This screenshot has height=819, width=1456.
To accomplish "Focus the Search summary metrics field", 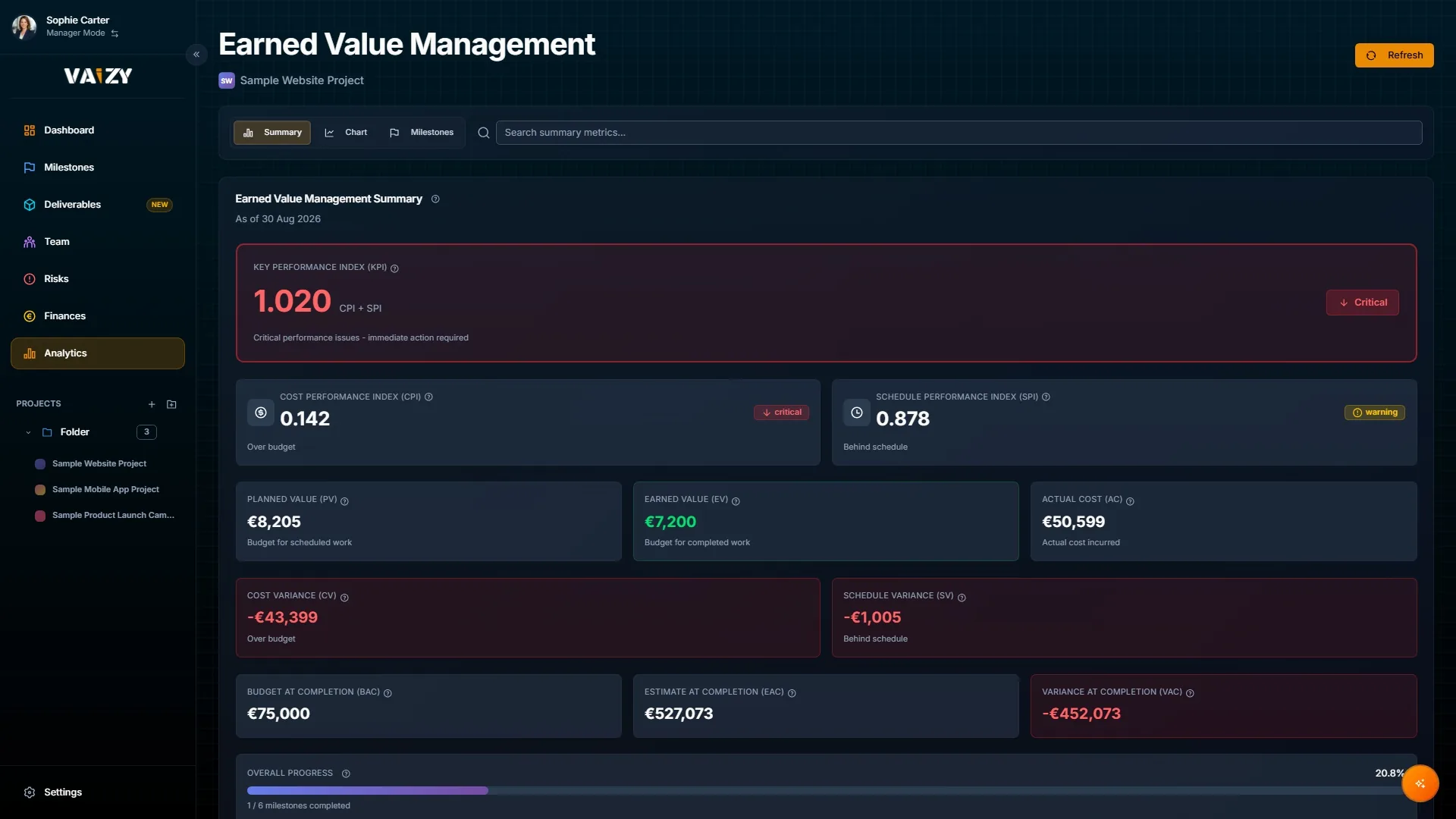I will 959,133.
